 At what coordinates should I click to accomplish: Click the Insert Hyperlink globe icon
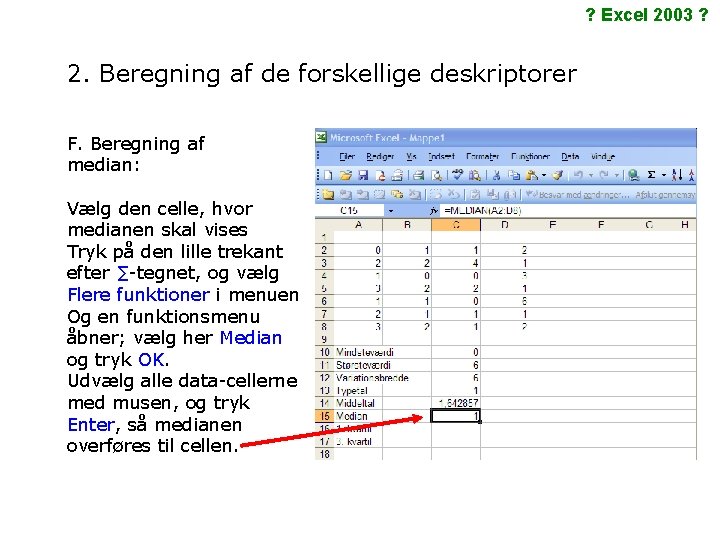pyautogui.click(x=634, y=175)
